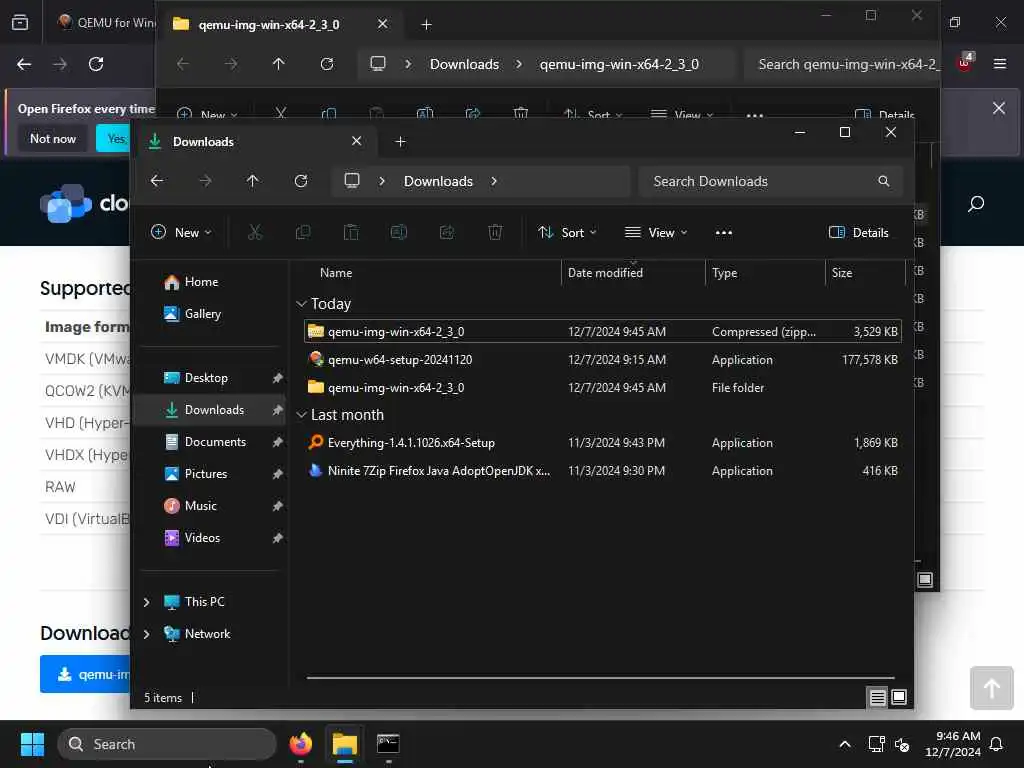Open the View dropdown in Downloads window
The image size is (1024, 768).
tap(656, 232)
